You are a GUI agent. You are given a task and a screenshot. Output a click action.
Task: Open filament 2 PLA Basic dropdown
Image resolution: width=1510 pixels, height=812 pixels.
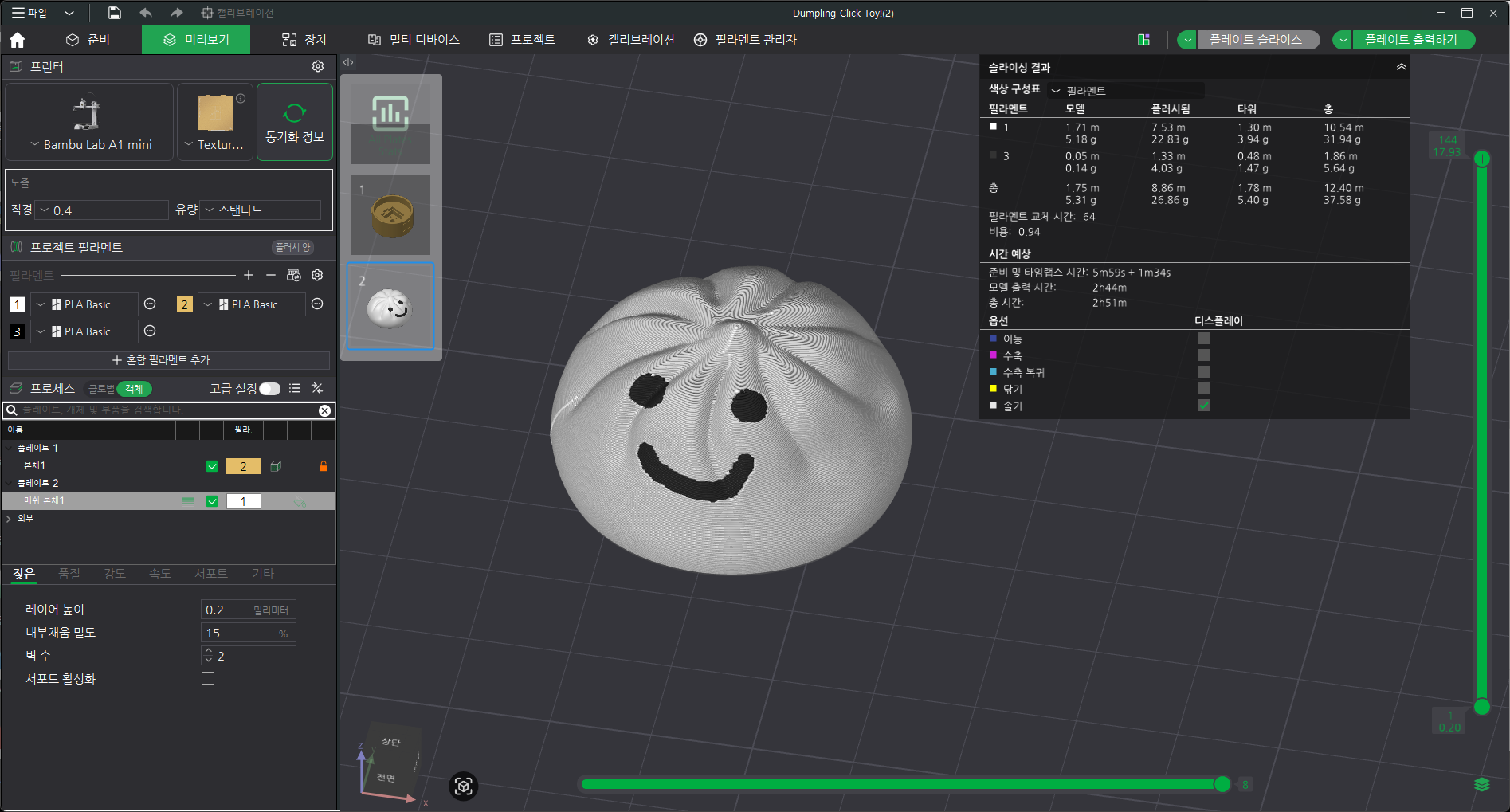[252, 304]
